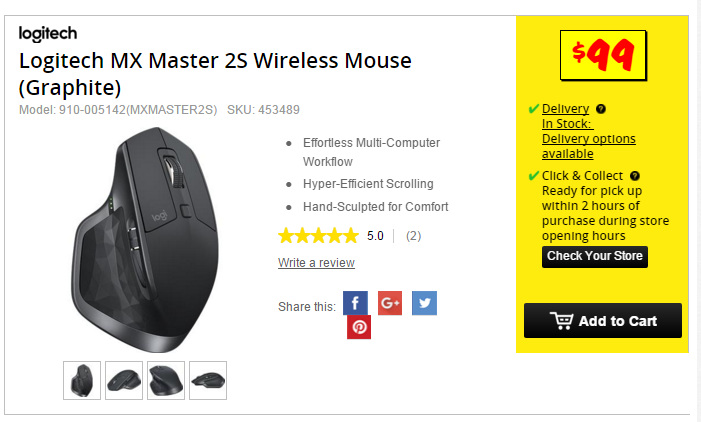Open the Delivery link

point(566,109)
